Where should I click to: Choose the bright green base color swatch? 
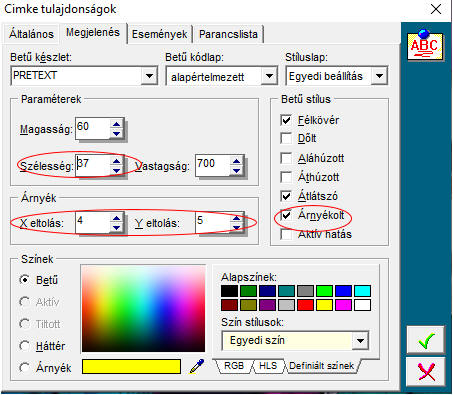325,291
